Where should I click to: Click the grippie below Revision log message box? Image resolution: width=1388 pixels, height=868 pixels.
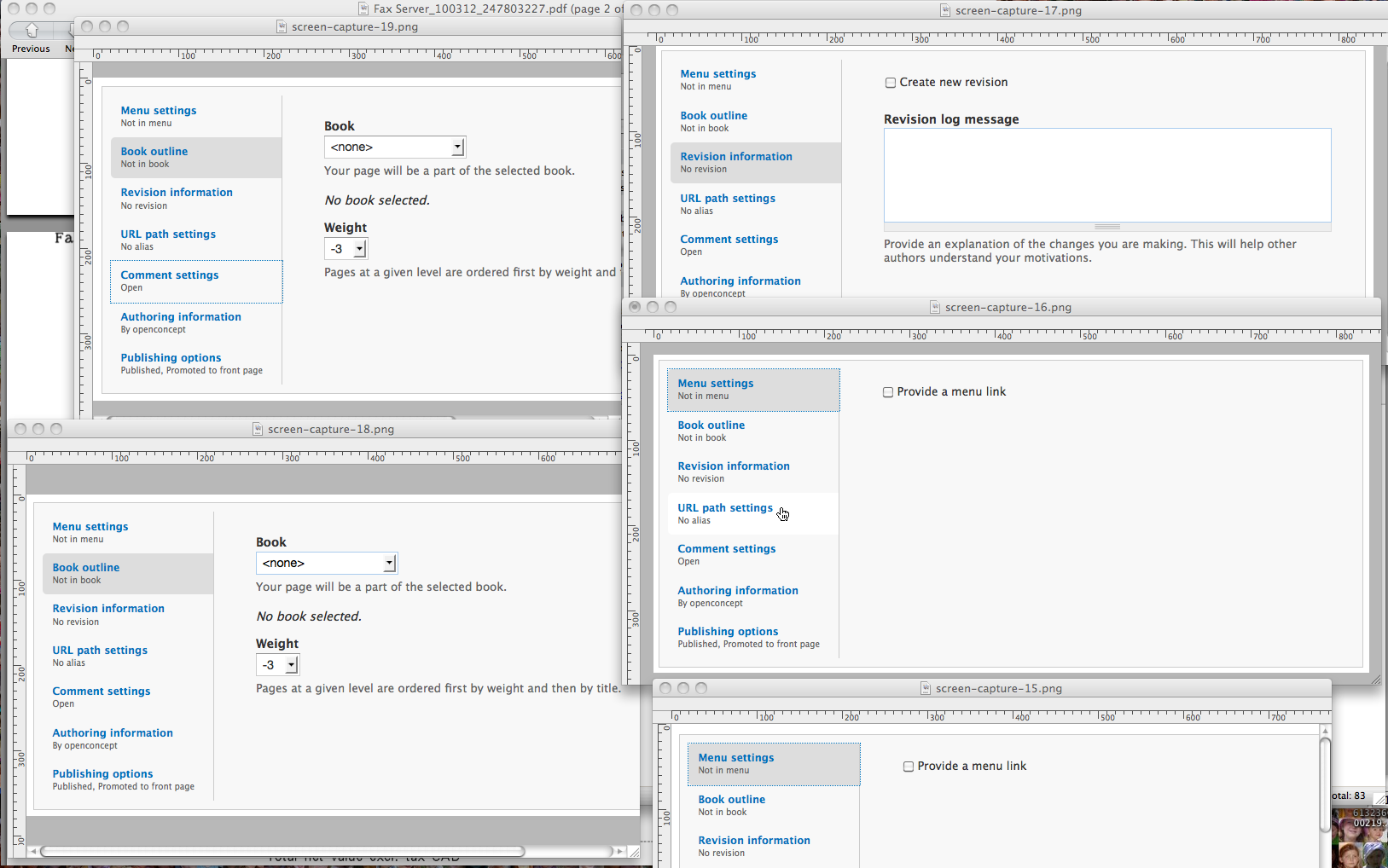[1107, 227]
